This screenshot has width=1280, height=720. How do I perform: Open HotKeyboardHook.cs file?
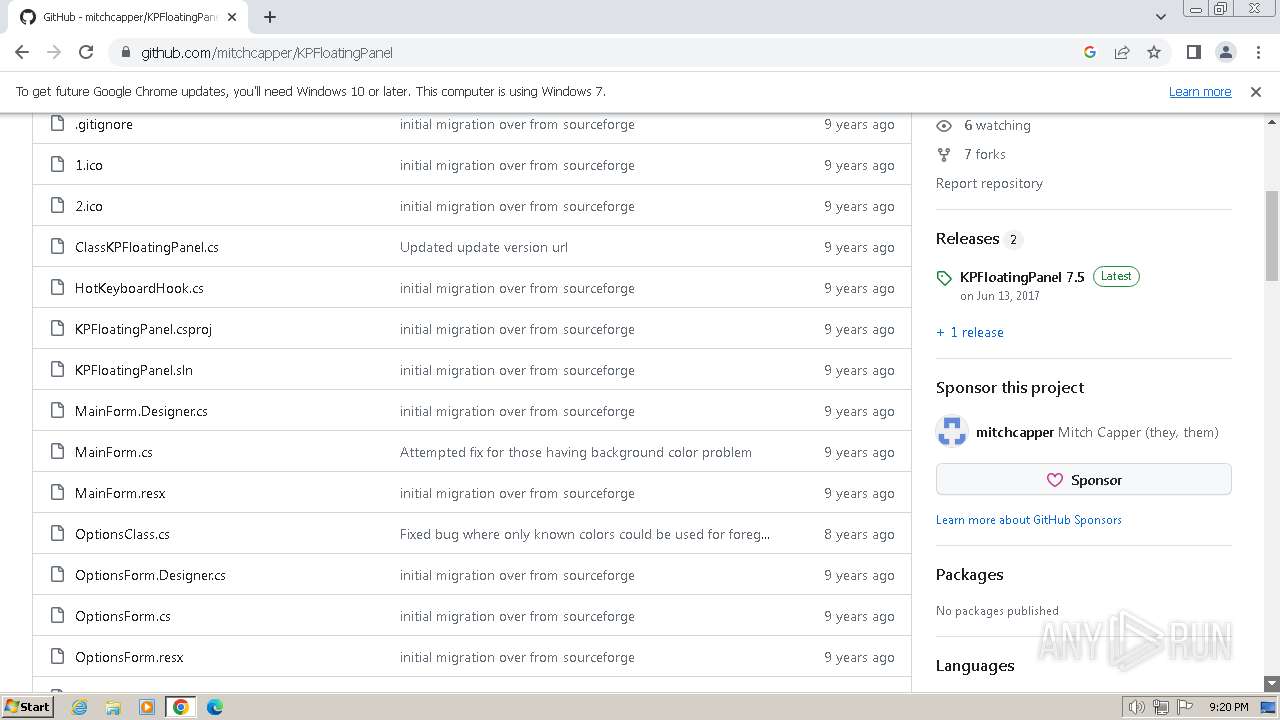point(139,288)
